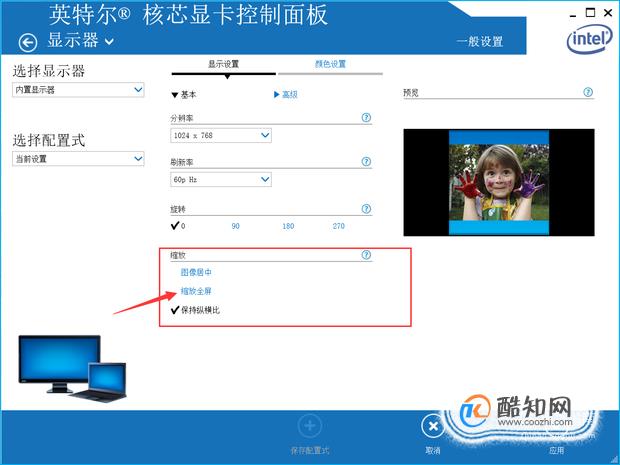
Task: Select 图像居中 scaling option
Action: [196, 272]
